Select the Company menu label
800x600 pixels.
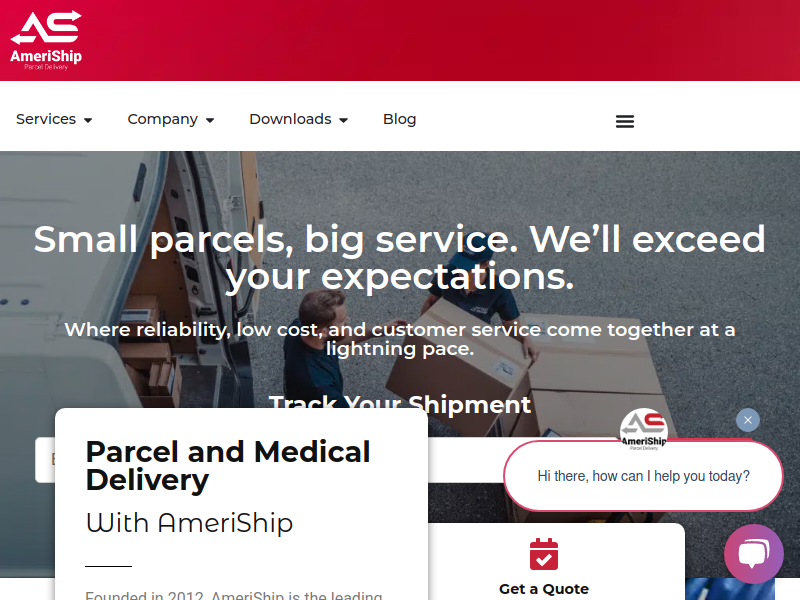(162, 119)
